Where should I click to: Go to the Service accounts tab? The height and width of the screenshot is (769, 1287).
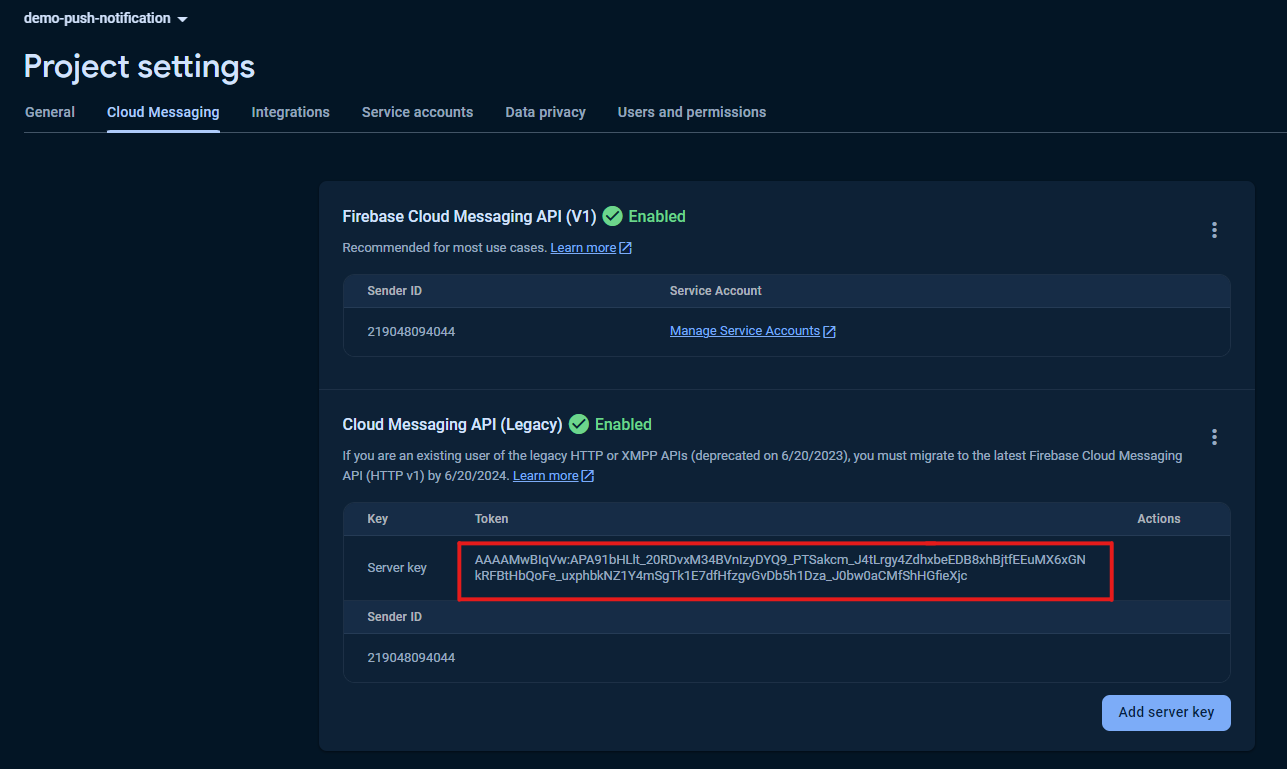[417, 112]
